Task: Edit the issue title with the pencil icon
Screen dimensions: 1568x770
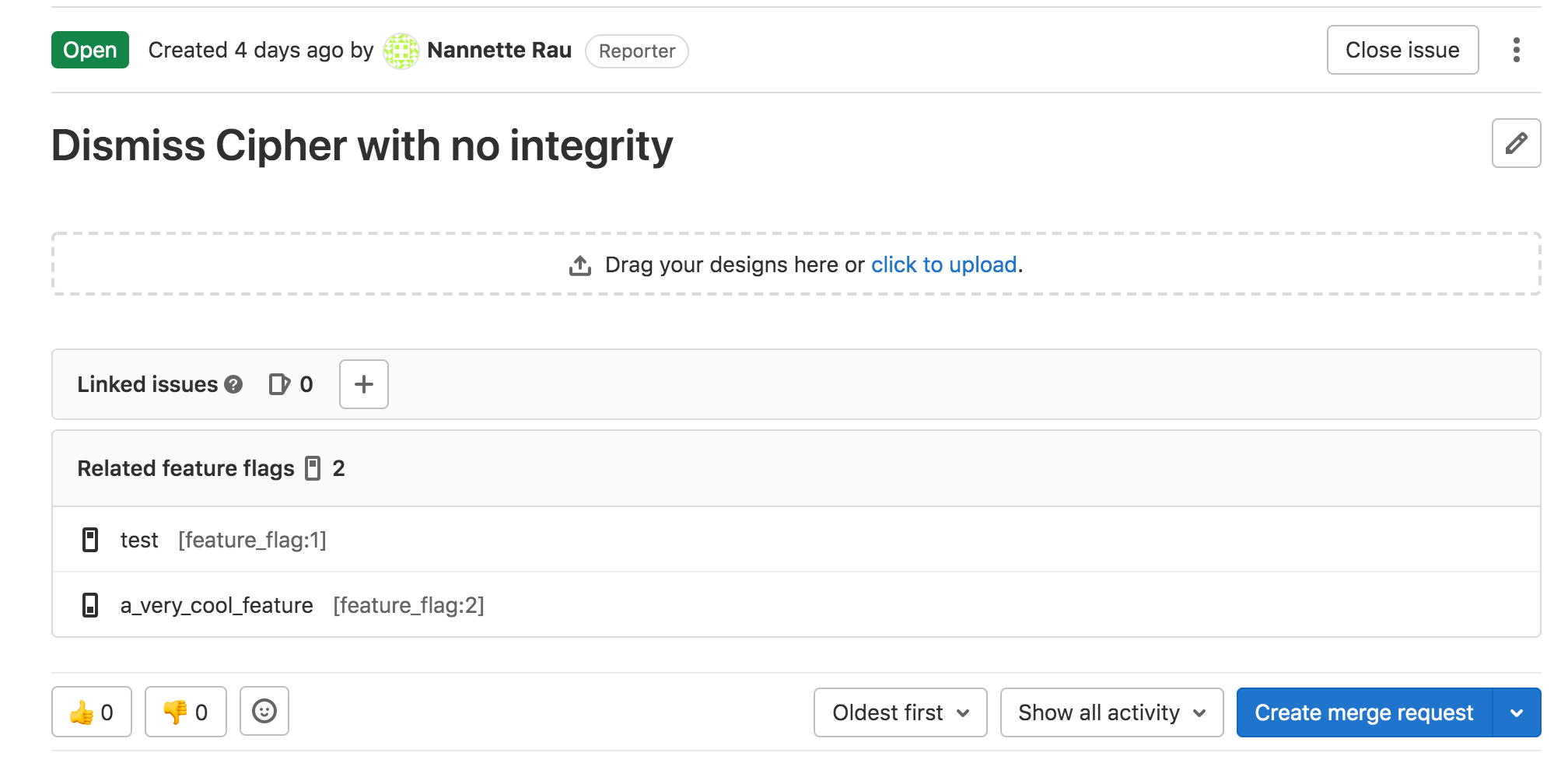Action: click(x=1515, y=144)
